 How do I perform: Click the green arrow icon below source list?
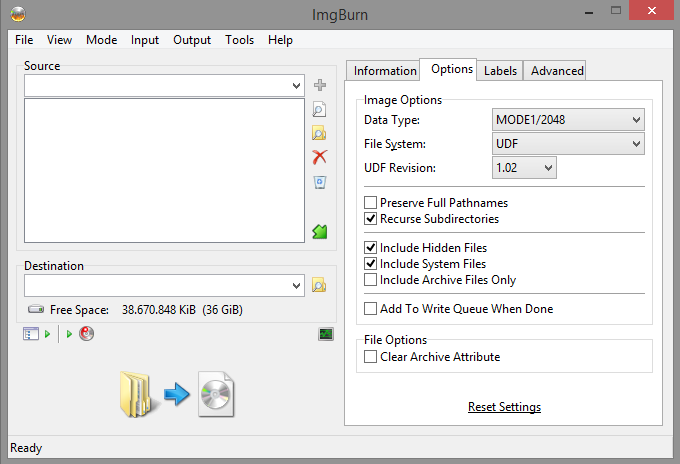point(319,232)
